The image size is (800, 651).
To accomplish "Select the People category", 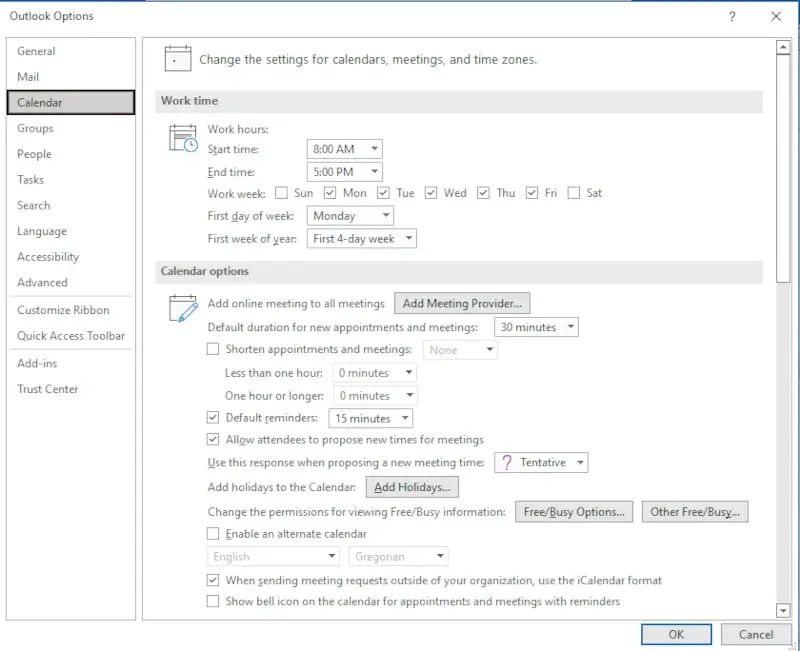I will pos(71,154).
